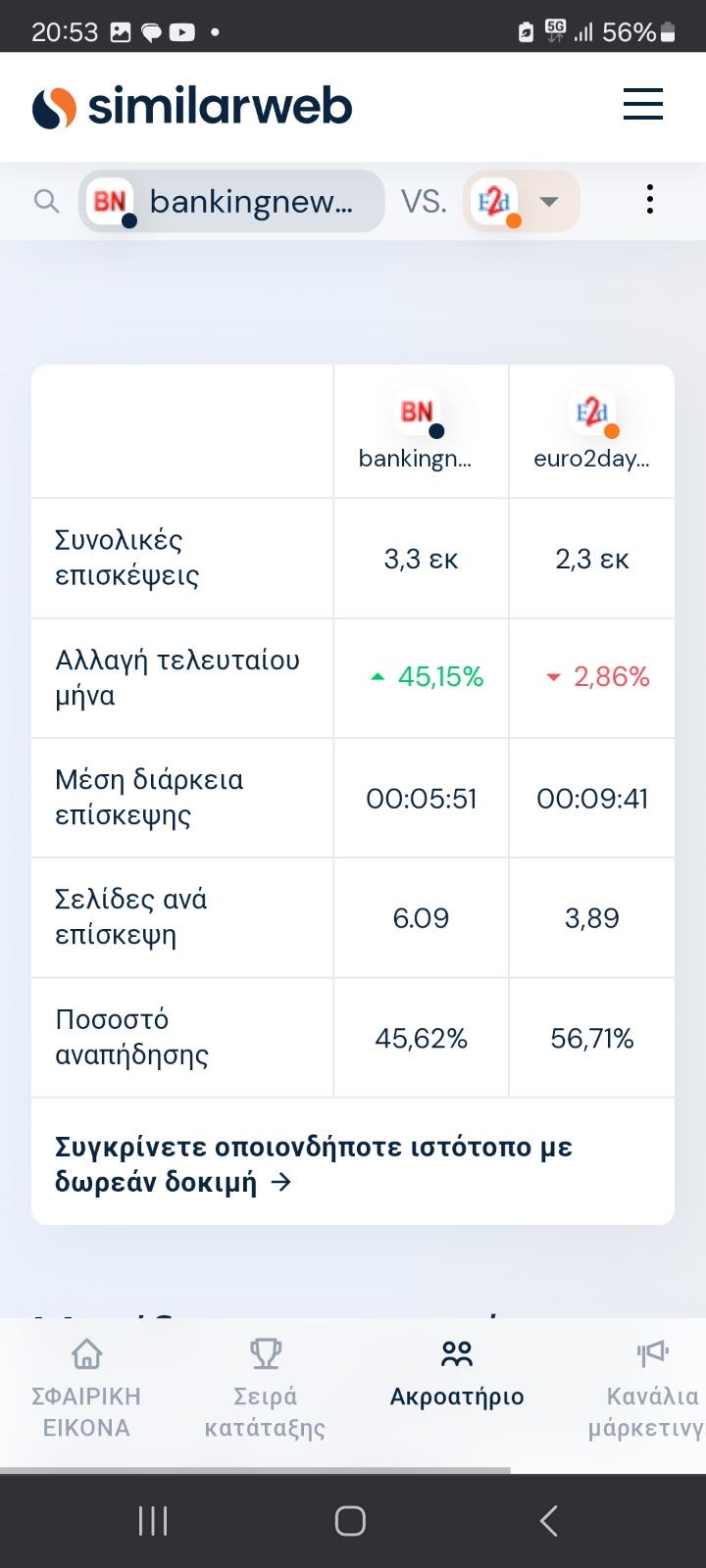Select the bankingnews site chip

tap(232, 202)
